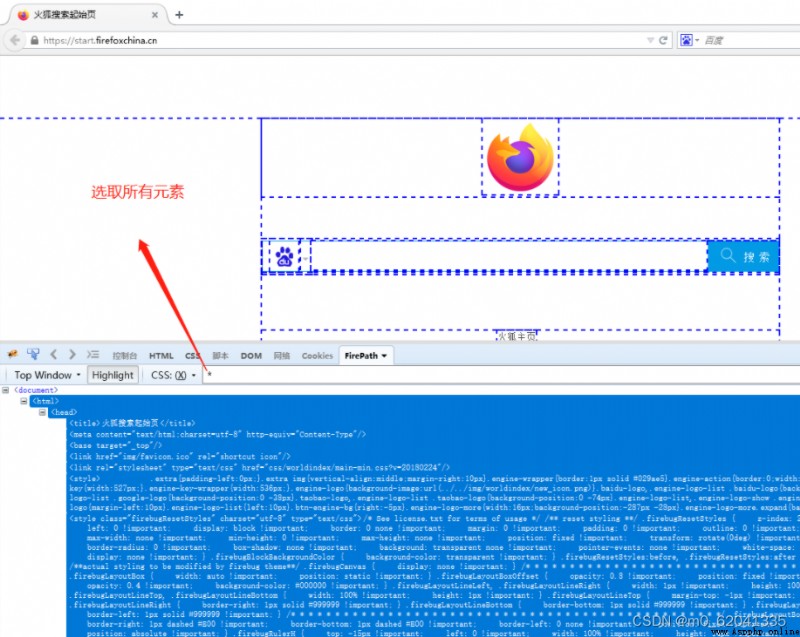The width and height of the screenshot is (800, 637).
Task: Switch to the DOM tab
Action: pyautogui.click(x=251, y=355)
